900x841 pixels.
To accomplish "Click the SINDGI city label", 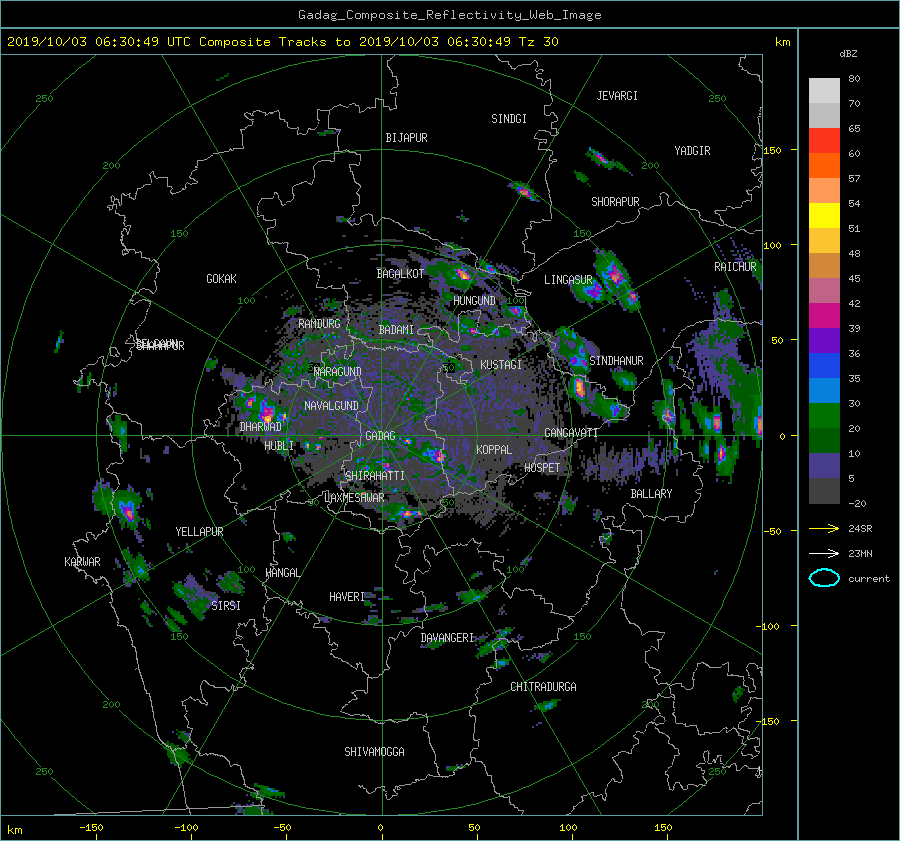I will coord(509,119).
